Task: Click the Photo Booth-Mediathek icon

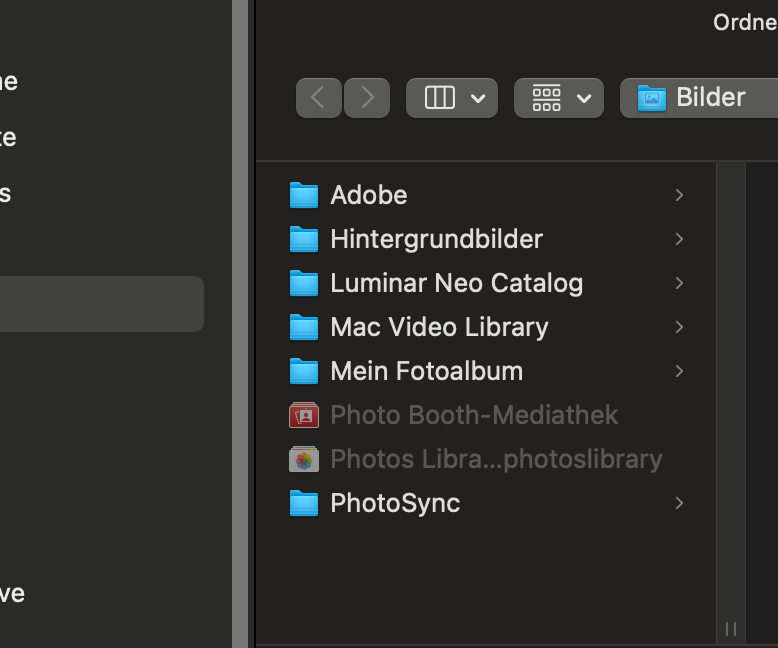Action: (304, 415)
